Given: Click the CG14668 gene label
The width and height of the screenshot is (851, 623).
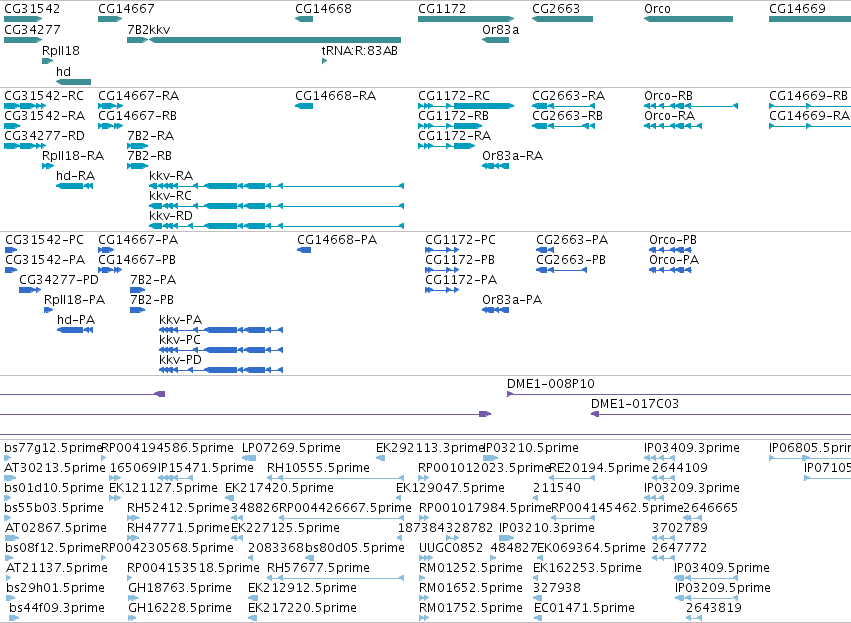Looking at the screenshot, I should coord(323,9).
